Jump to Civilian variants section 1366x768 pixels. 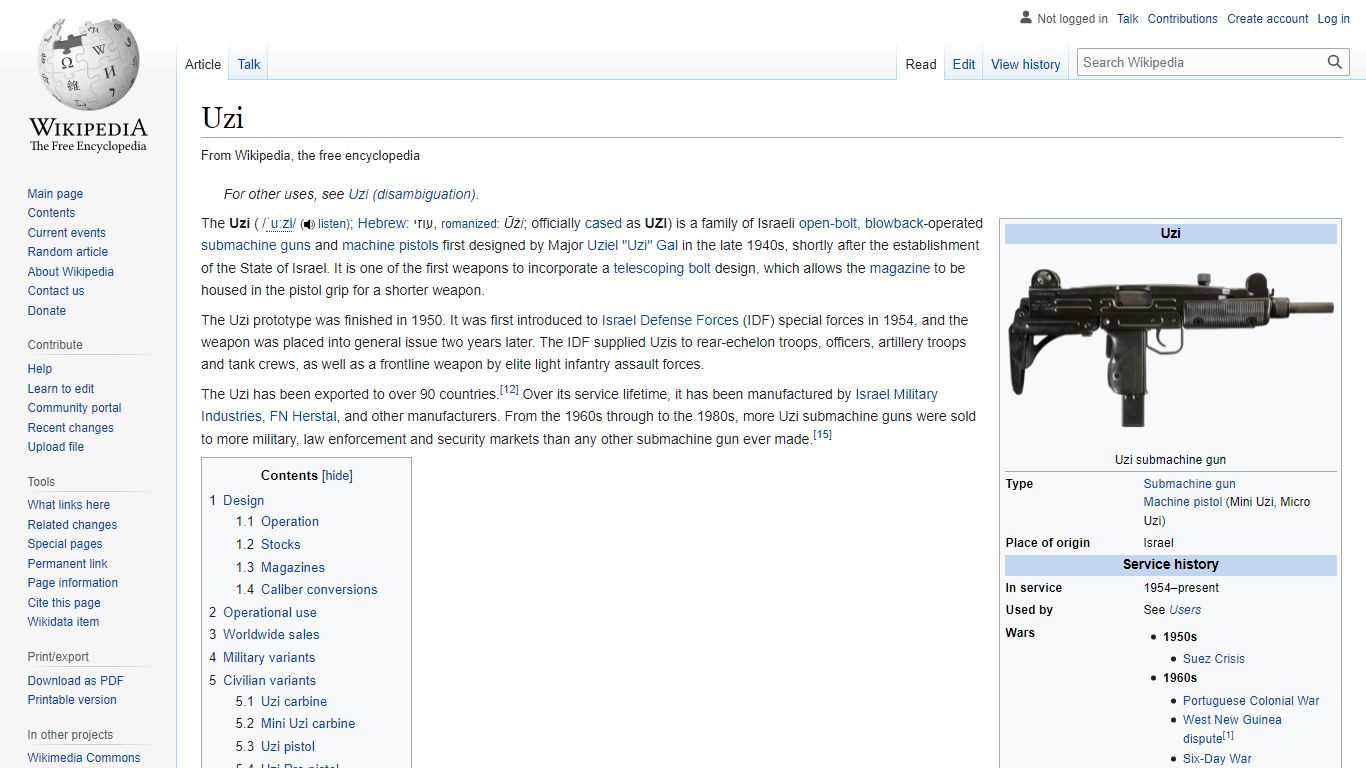point(269,681)
